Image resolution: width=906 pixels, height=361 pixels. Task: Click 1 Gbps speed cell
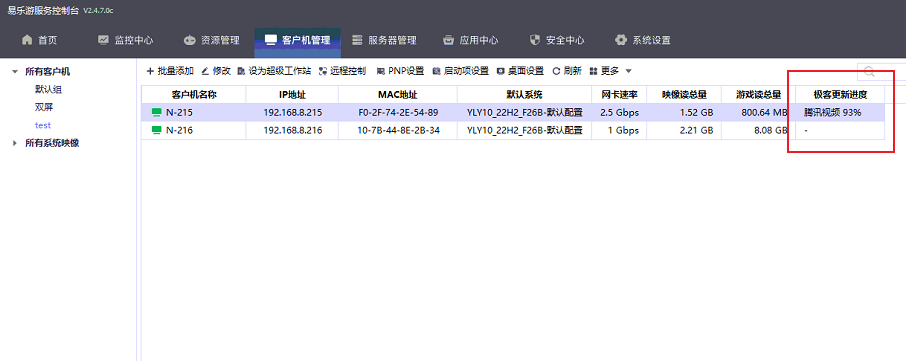point(619,131)
